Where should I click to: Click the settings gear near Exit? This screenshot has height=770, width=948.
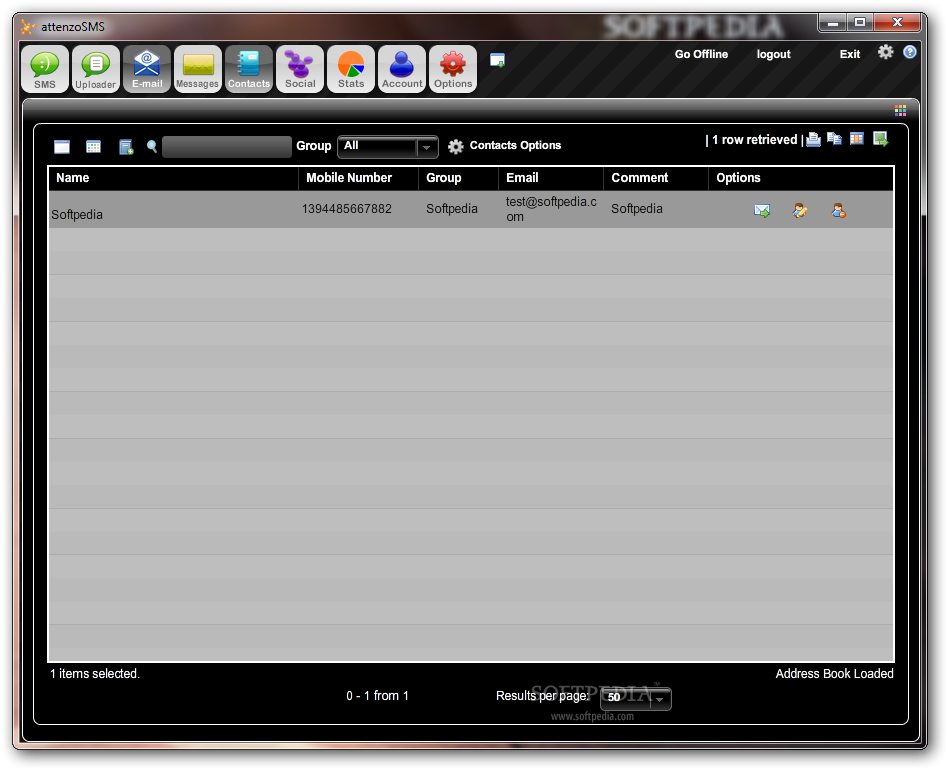tap(886, 52)
